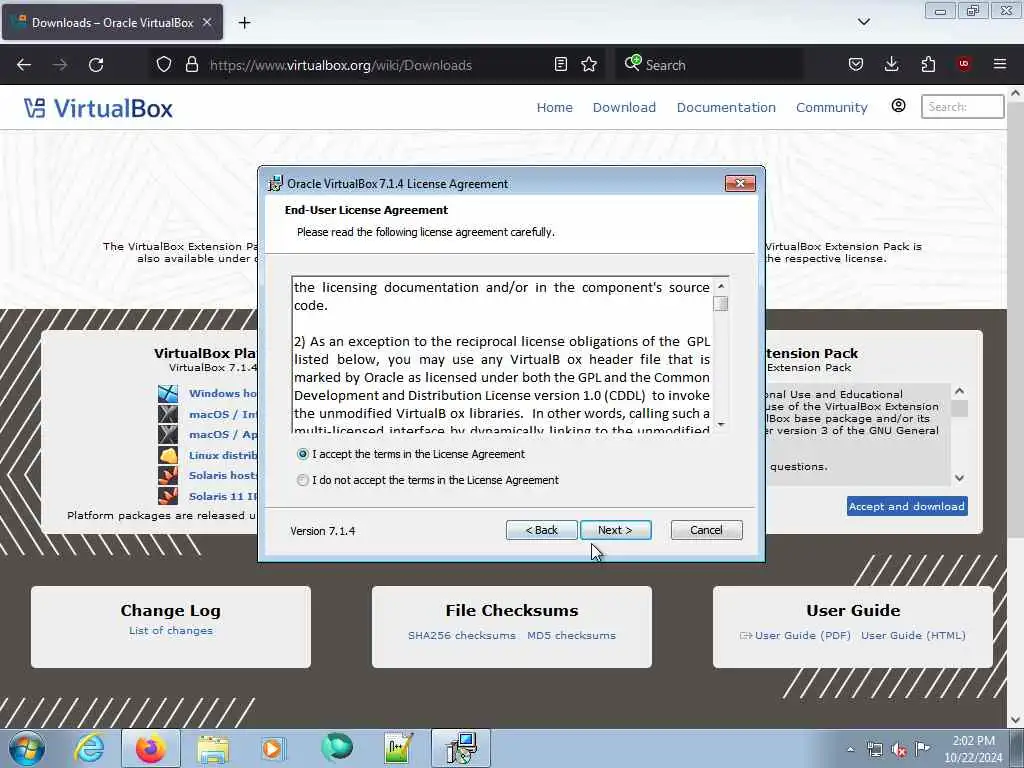Select I do not accept the terms option
Image resolution: width=1024 pixels, height=768 pixels.
tap(302, 480)
